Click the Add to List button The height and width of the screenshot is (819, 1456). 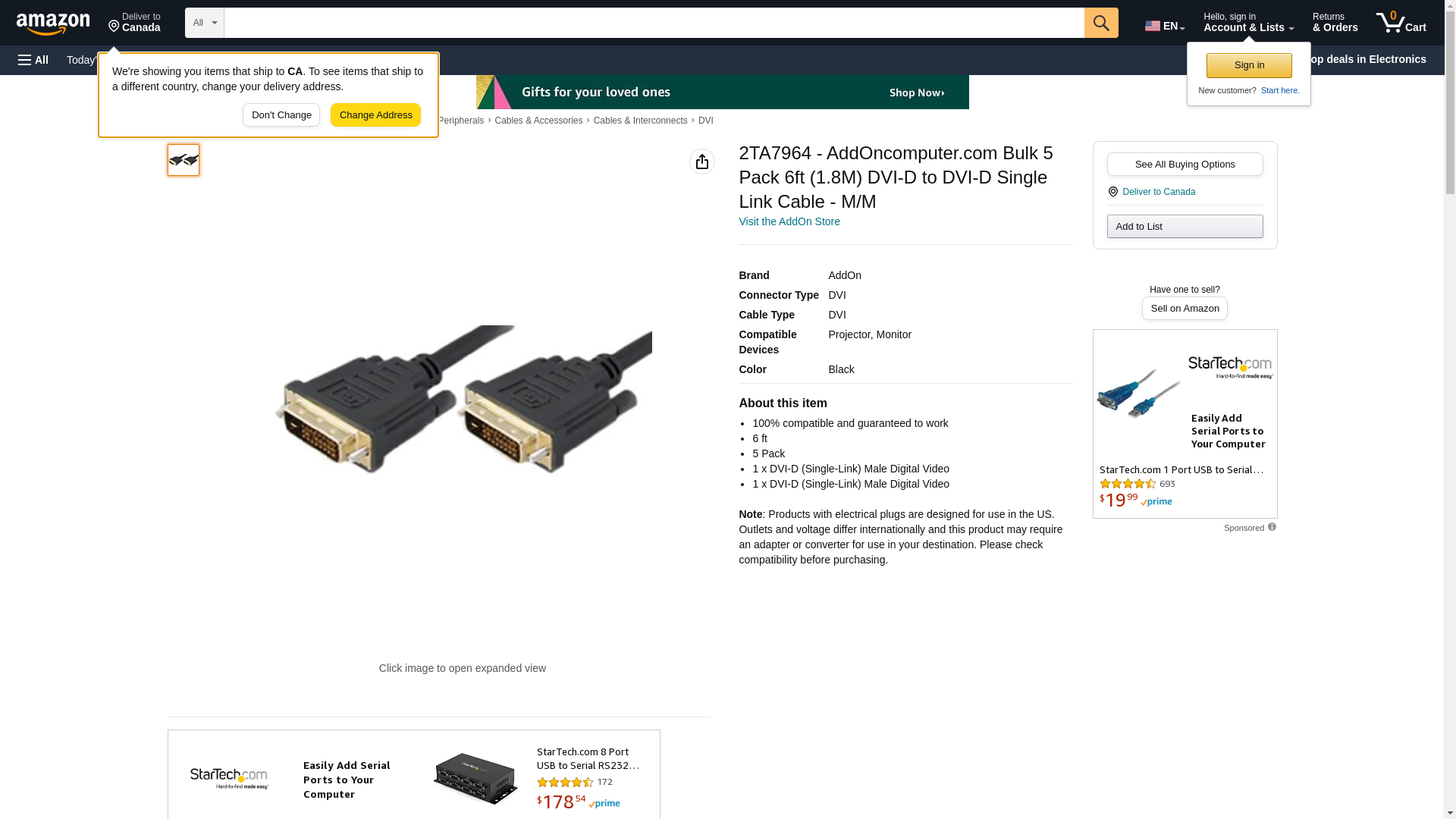click(x=1185, y=227)
